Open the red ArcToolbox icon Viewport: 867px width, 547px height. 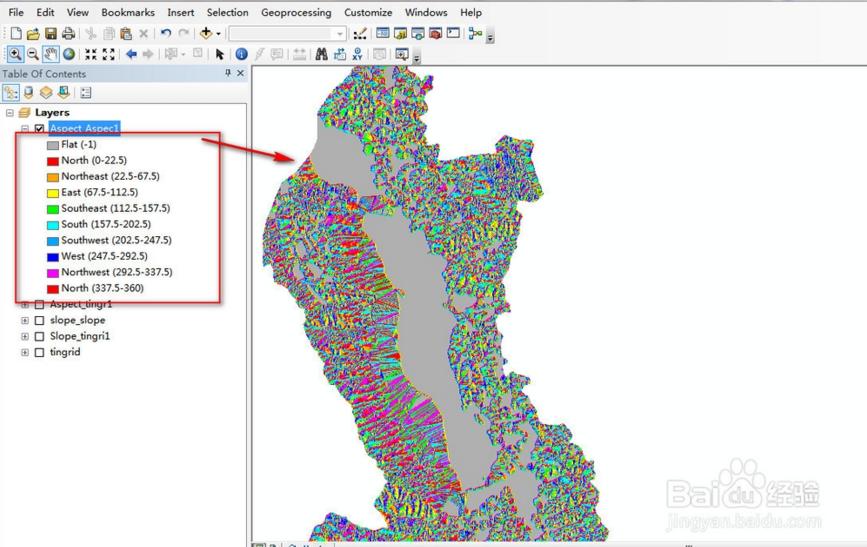pyautogui.click(x=436, y=33)
